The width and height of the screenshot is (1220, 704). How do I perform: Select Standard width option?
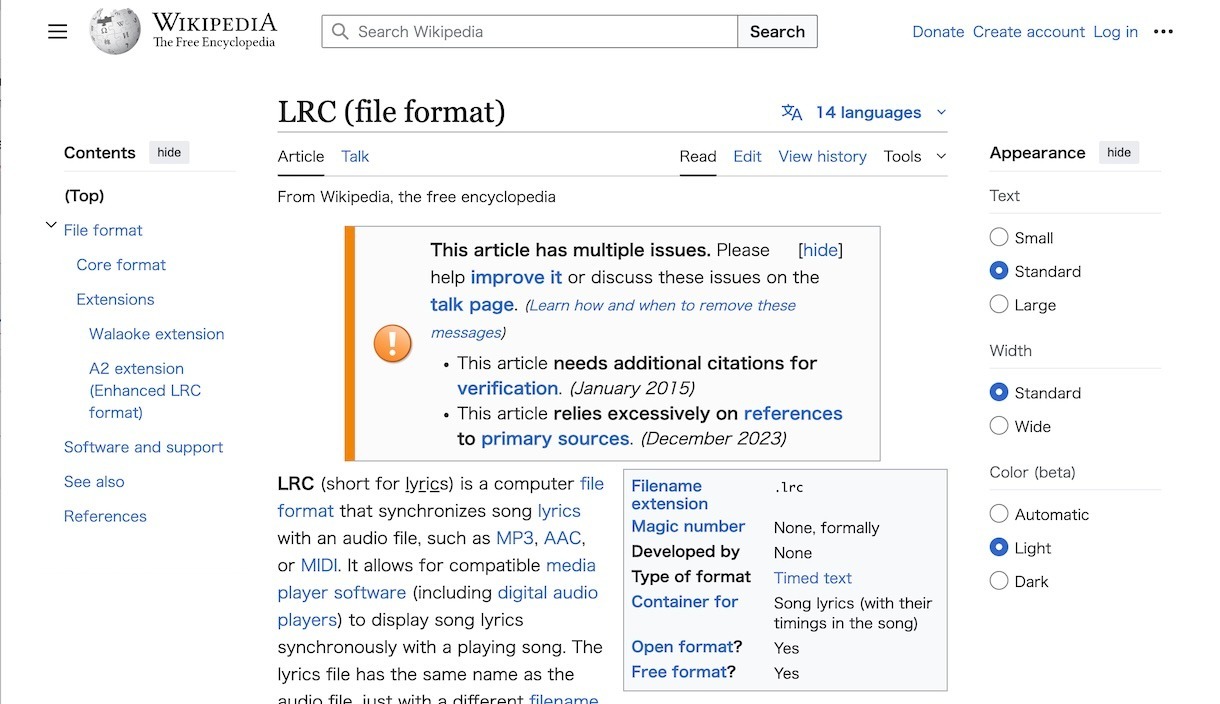tap(998, 392)
